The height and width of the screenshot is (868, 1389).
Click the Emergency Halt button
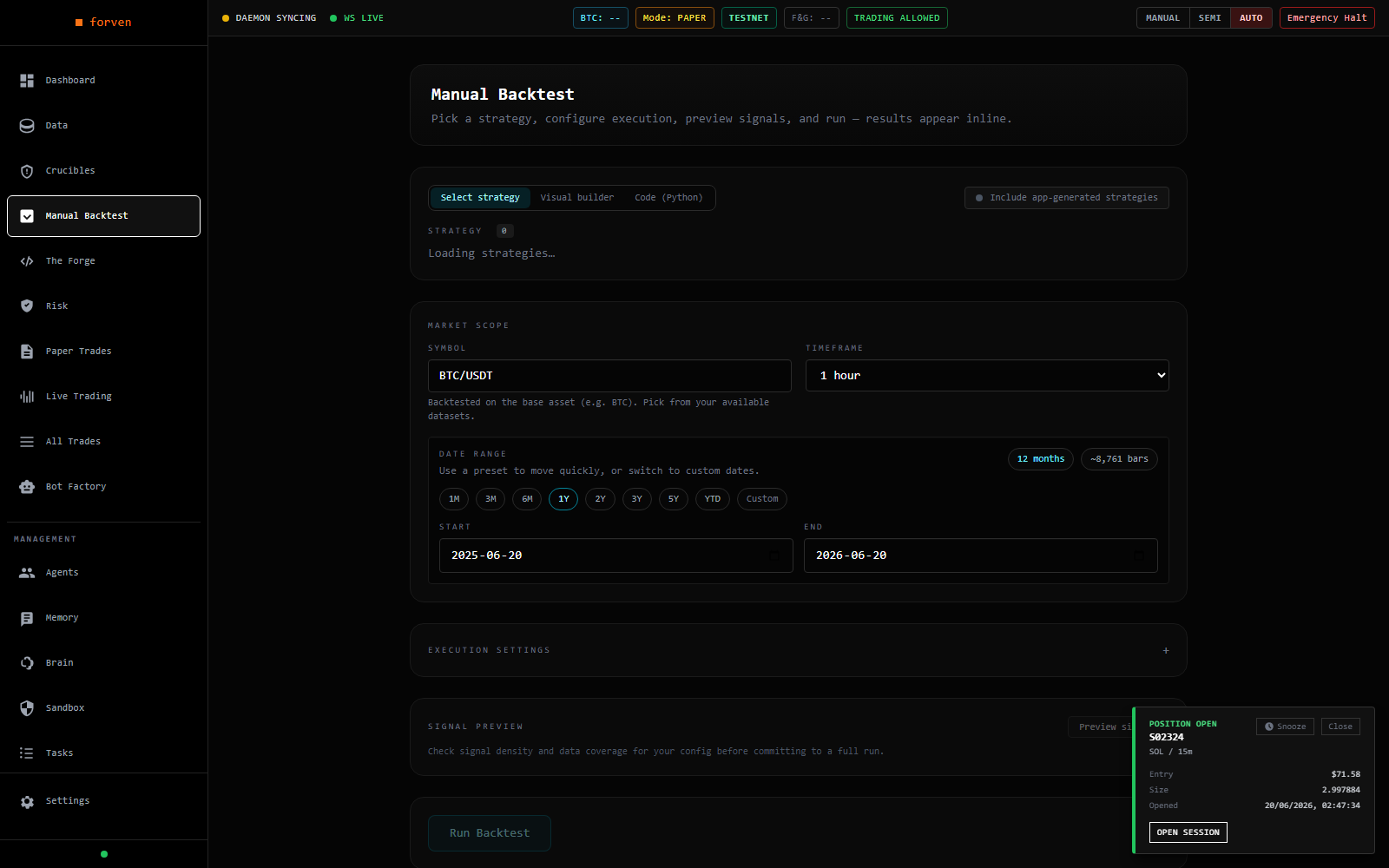coord(1326,18)
